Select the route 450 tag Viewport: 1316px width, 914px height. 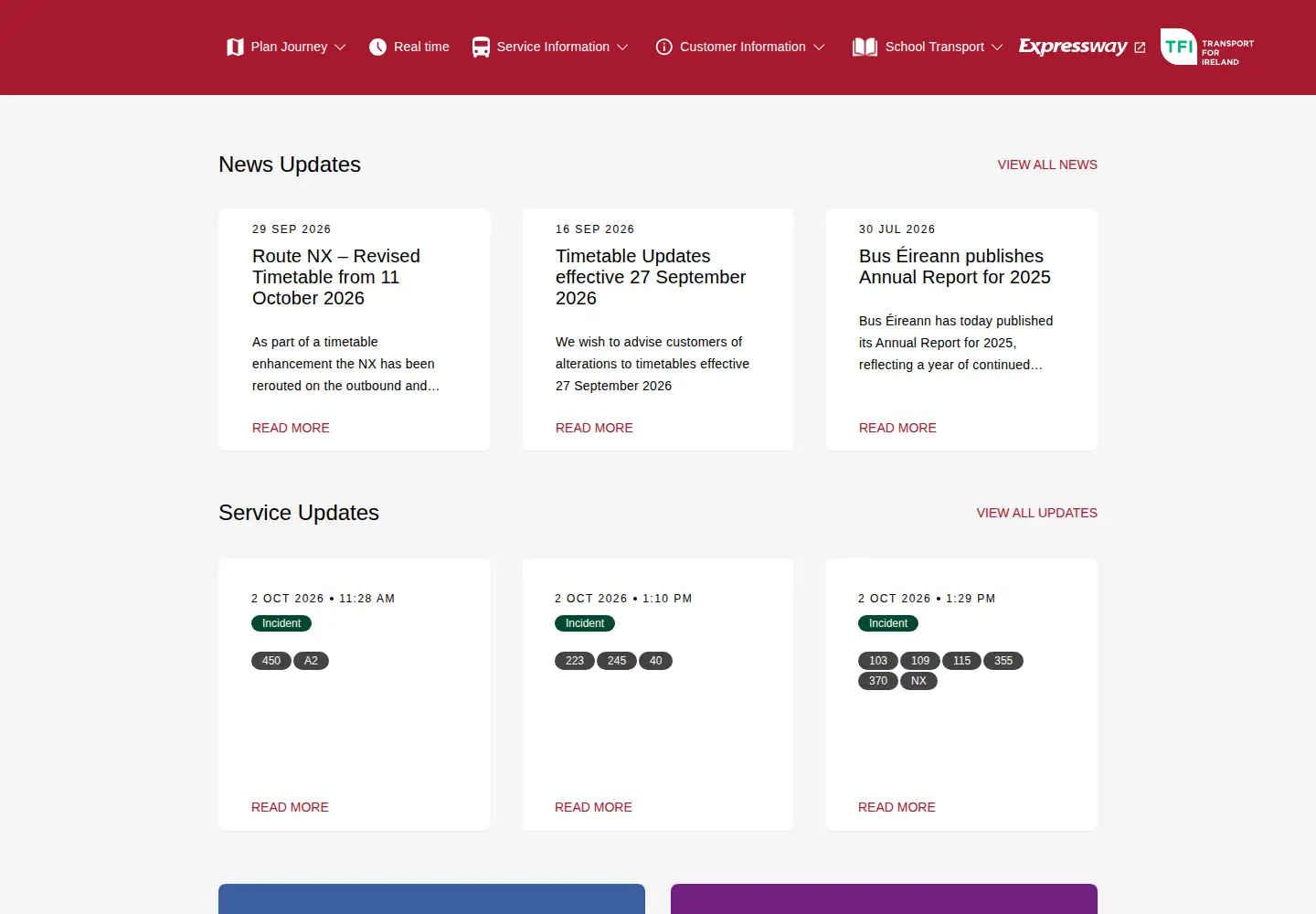tap(271, 661)
